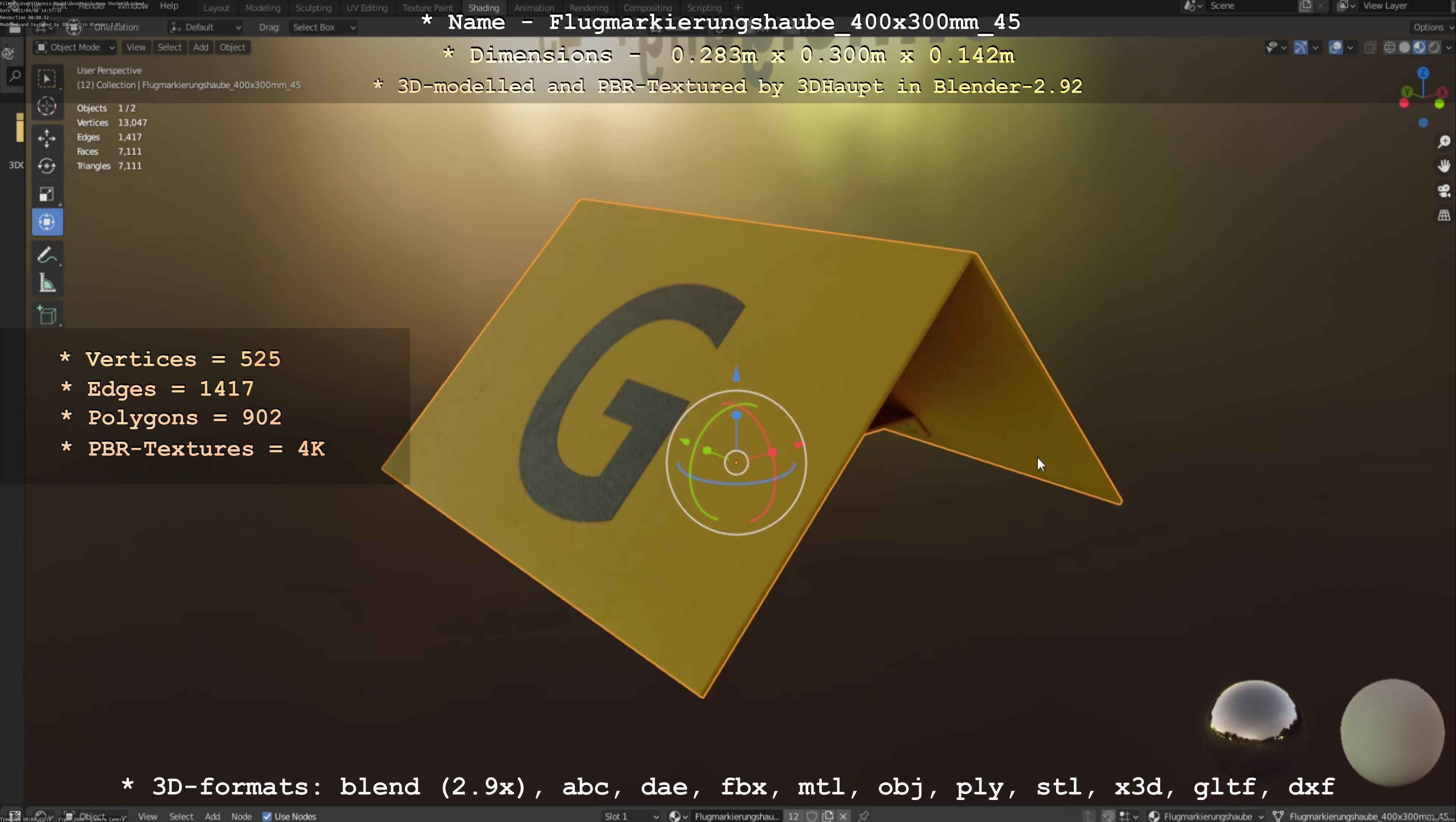Choose the Measure tool

47,283
